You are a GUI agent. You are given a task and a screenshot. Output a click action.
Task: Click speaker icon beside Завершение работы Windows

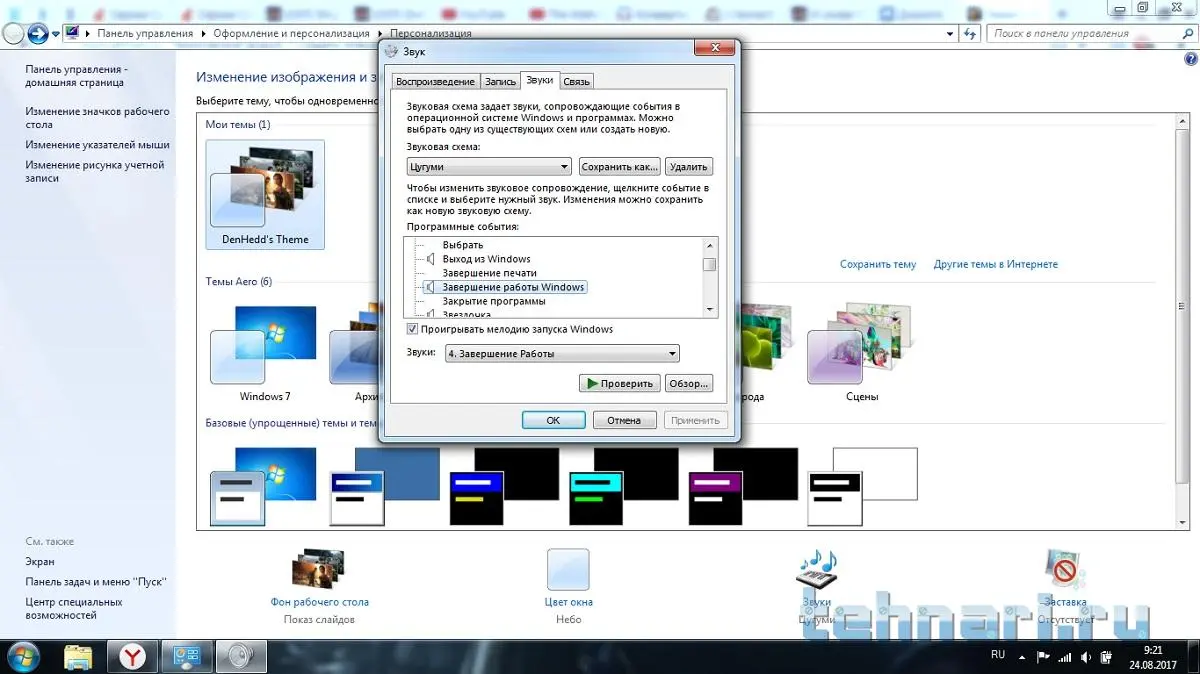pos(431,287)
